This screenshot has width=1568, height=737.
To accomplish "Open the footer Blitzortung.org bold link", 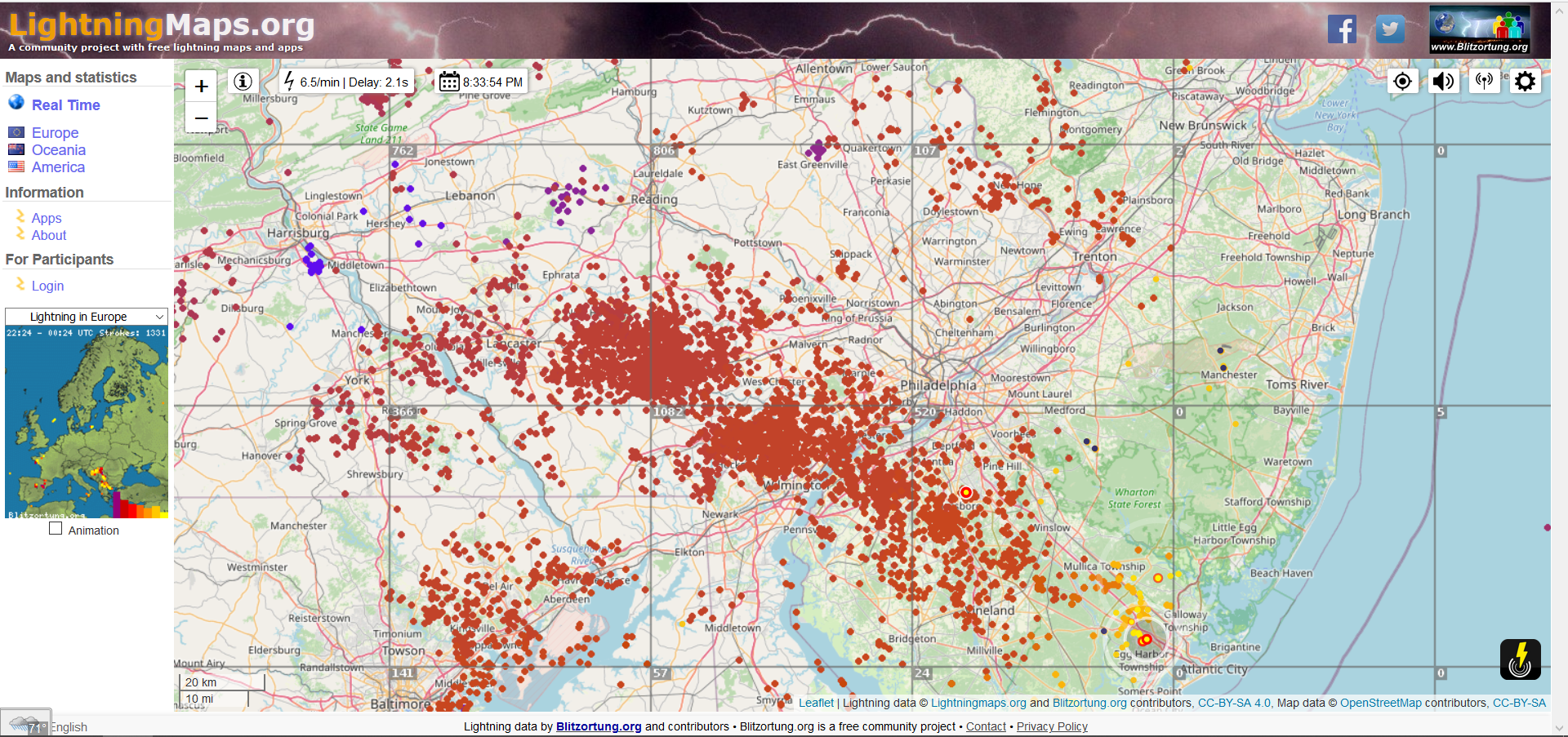I will pyautogui.click(x=599, y=726).
